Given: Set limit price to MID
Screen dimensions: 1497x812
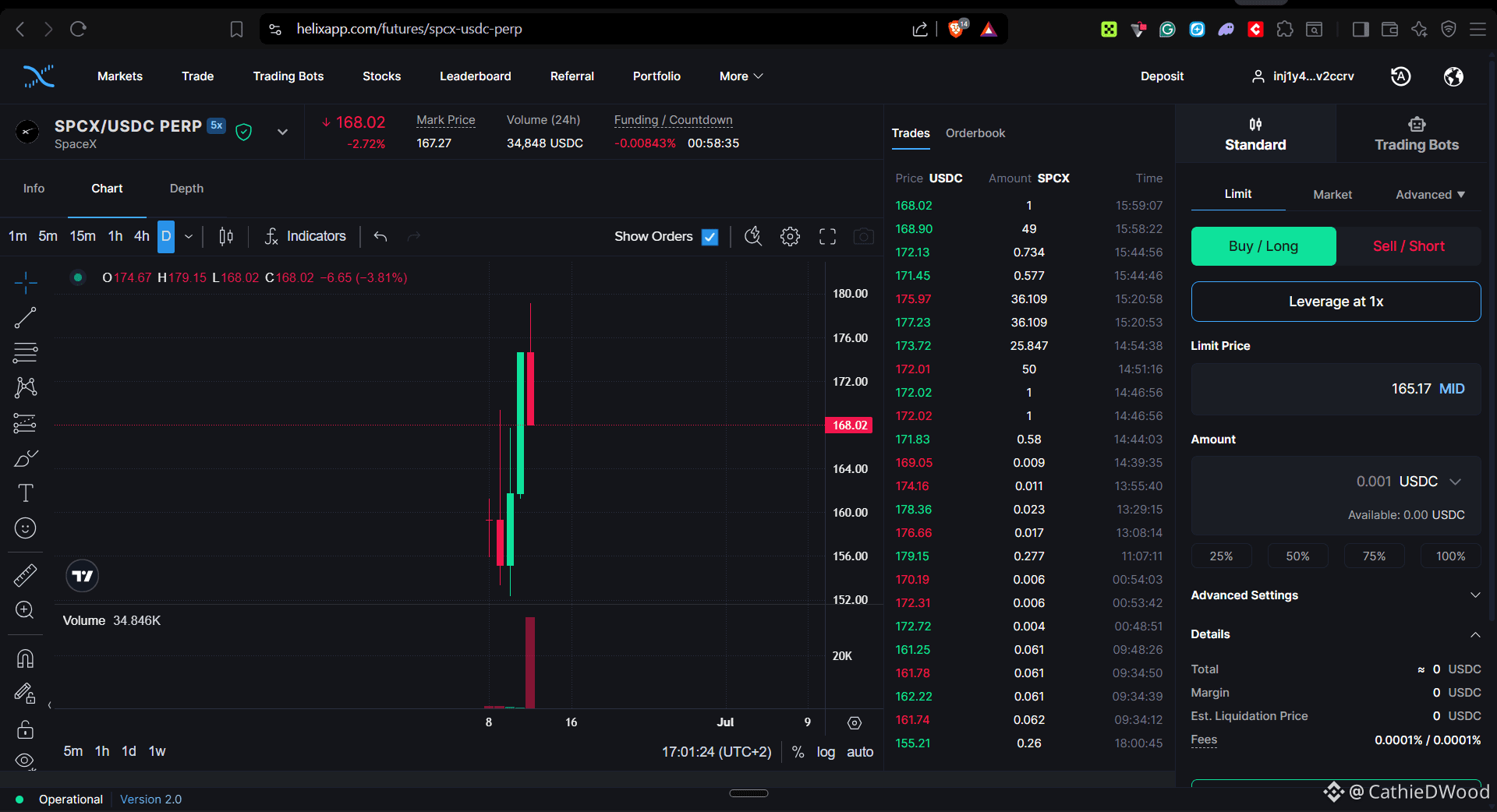Looking at the screenshot, I should coord(1452,389).
